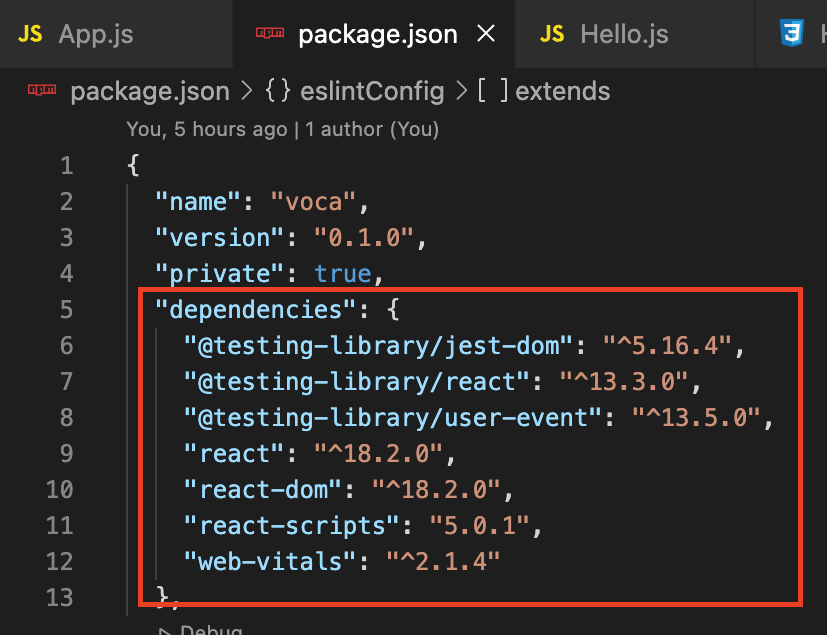Image resolution: width=827 pixels, height=635 pixels.
Task: Click the true value on line 4
Action: point(343,274)
